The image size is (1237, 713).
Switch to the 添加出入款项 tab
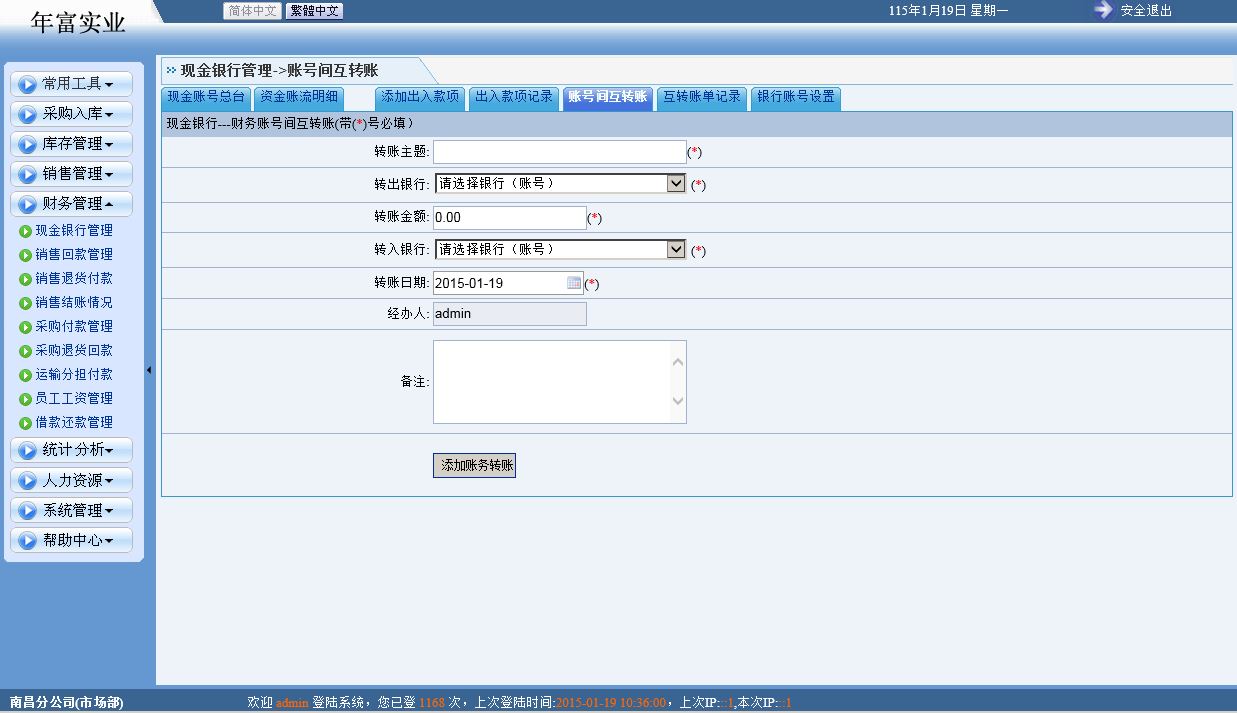pyautogui.click(x=420, y=98)
